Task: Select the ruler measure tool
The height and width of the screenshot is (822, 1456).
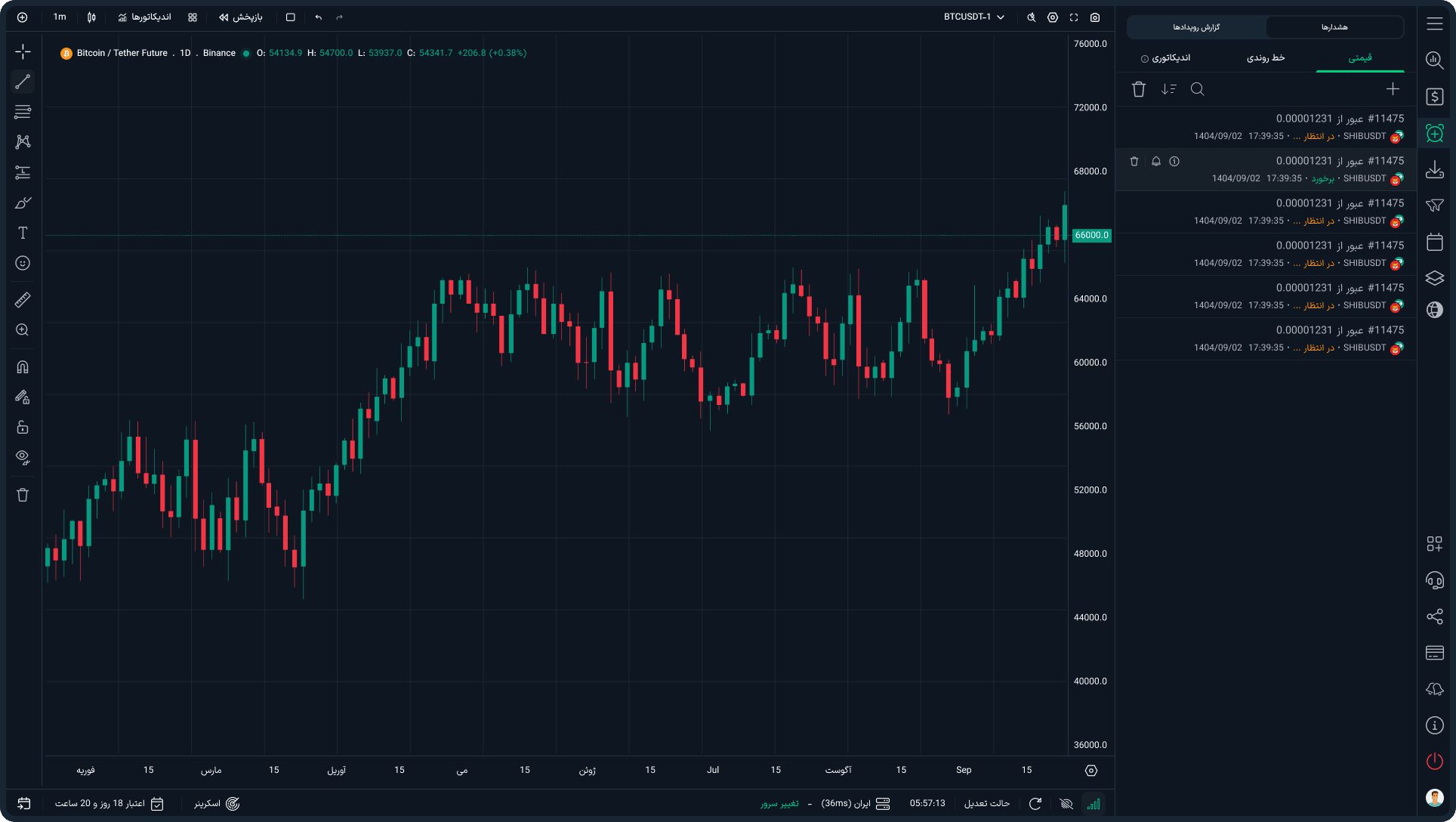Action: (x=23, y=300)
